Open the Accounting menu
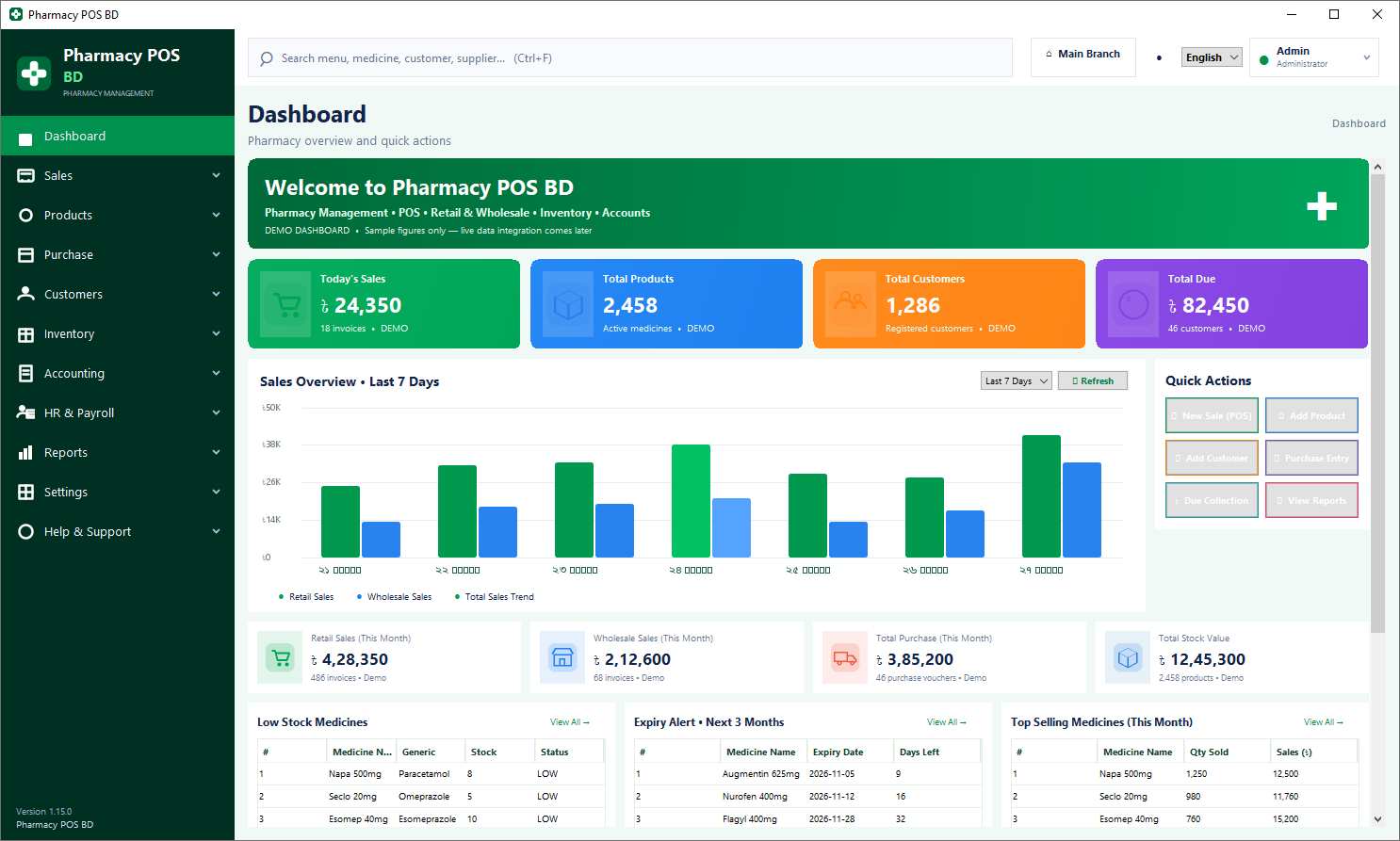This screenshot has height=841, width=1400. 118,373
